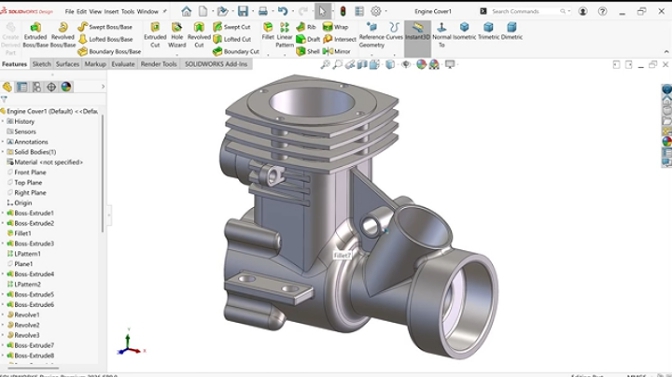Image resolution: width=672 pixels, height=377 pixels.
Task: Open the Curves tool menu
Action: pos(394,31)
